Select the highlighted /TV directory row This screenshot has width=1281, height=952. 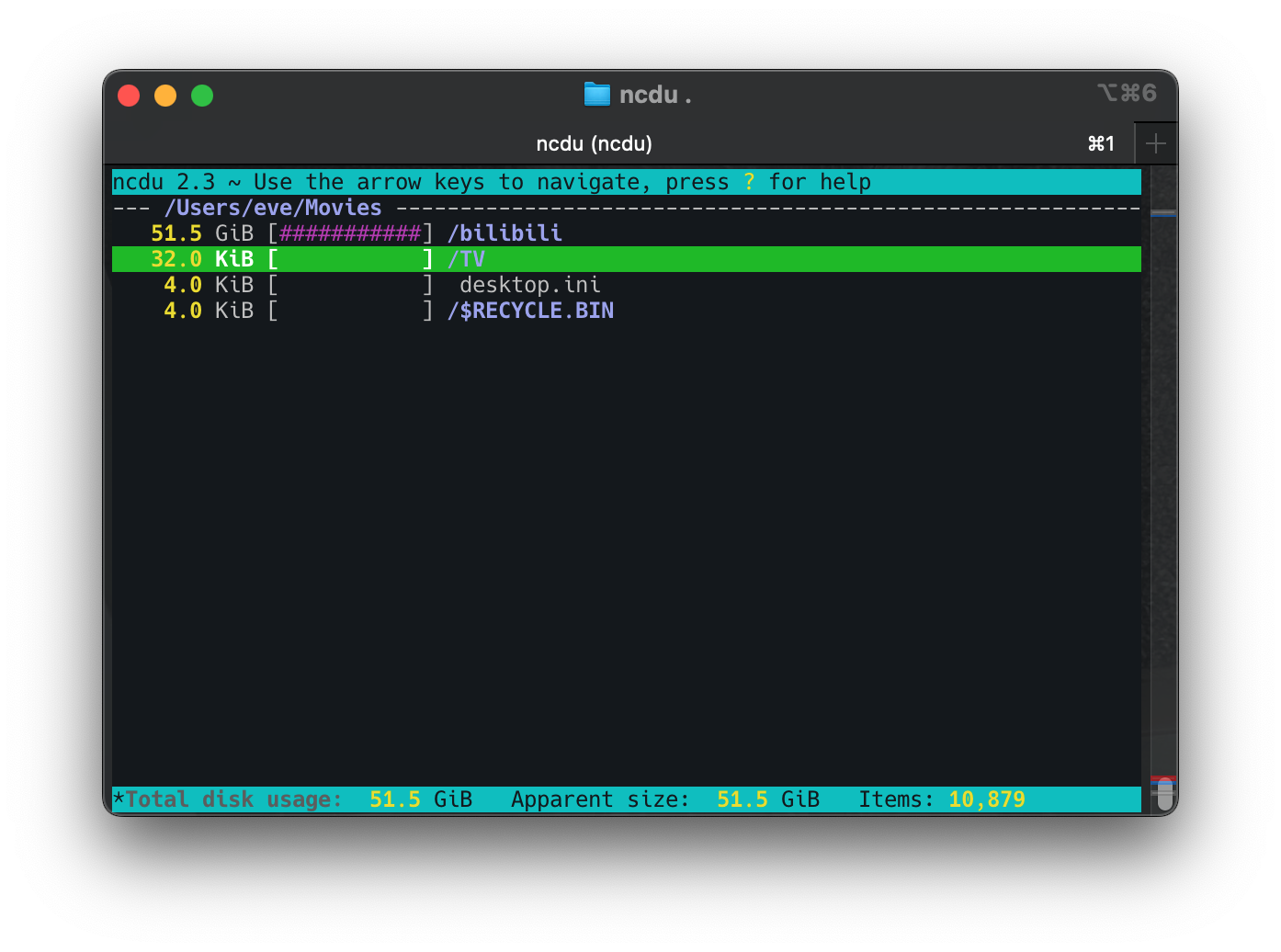[467, 259]
